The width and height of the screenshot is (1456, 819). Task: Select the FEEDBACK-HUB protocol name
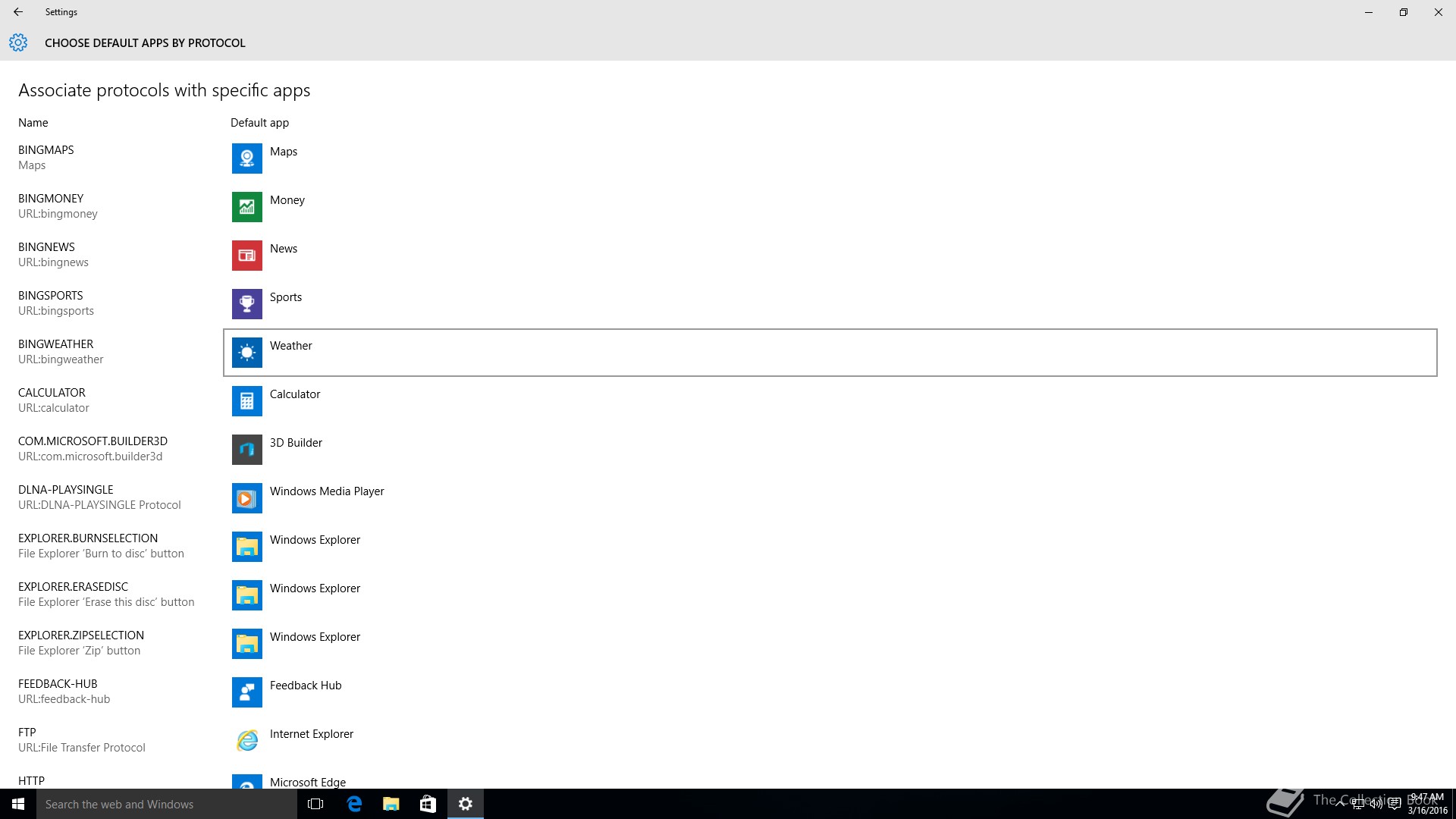[x=58, y=684]
